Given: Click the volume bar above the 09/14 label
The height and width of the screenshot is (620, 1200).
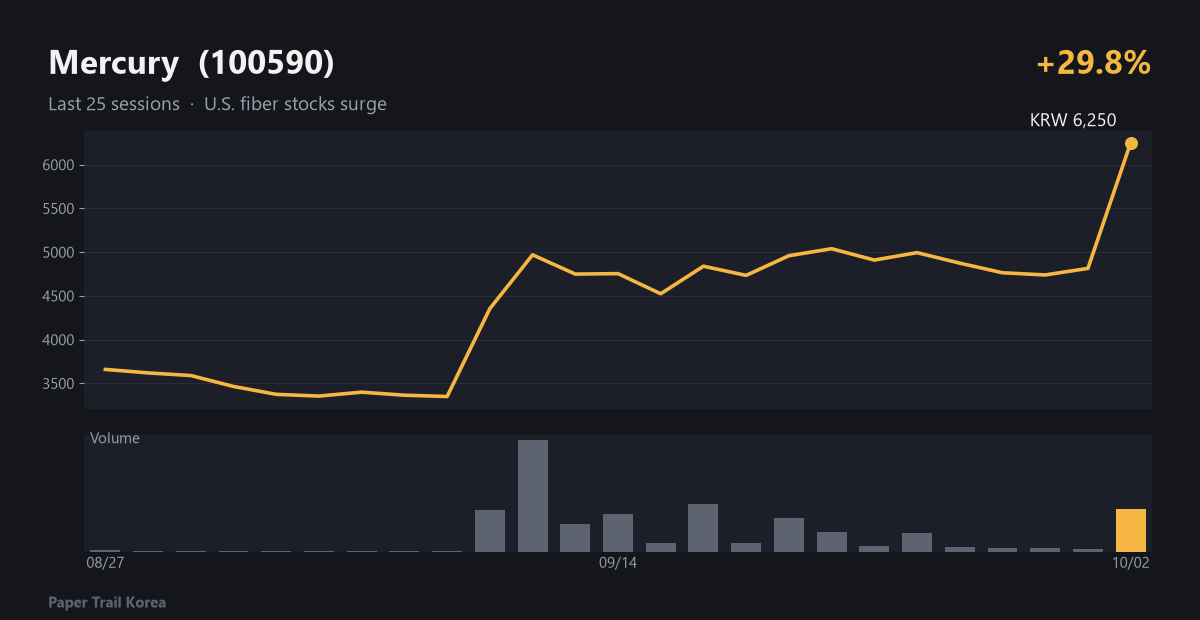Looking at the screenshot, I should tap(618, 533).
